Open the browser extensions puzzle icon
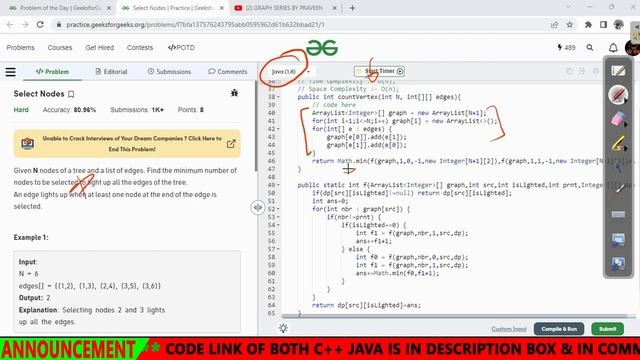Screen dimensions: 640x360 pyautogui.click(x=588, y=25)
